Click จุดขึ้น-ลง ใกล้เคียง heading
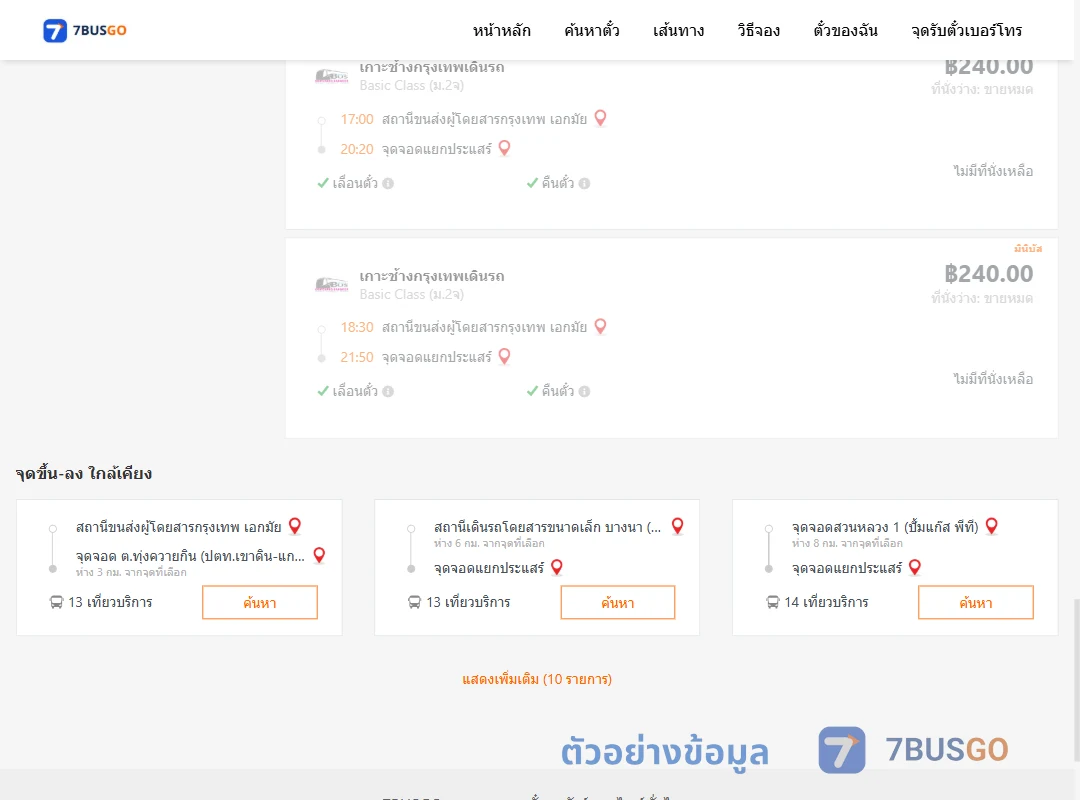Viewport: 1080px width, 800px height. click(x=83, y=473)
